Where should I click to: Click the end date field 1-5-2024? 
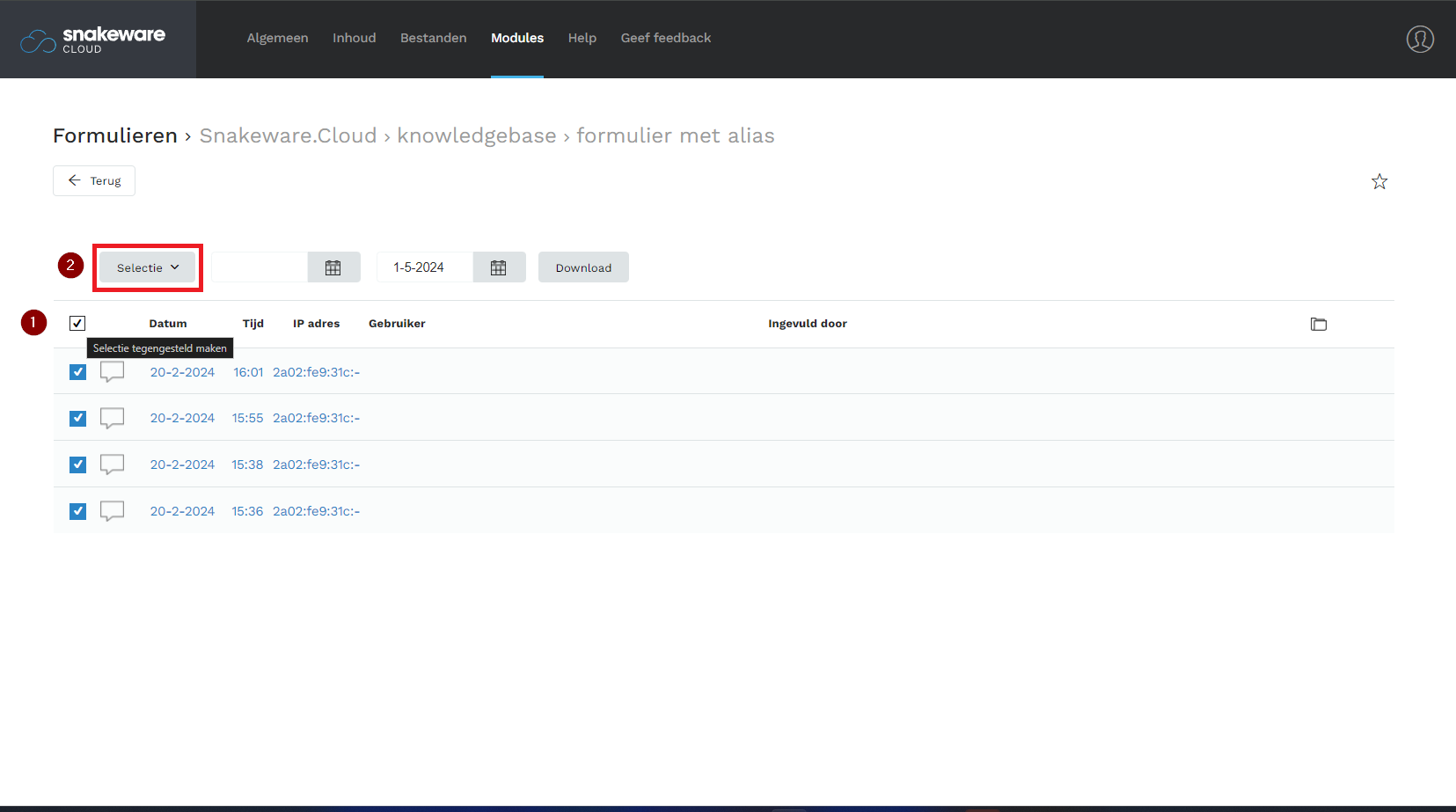(425, 267)
